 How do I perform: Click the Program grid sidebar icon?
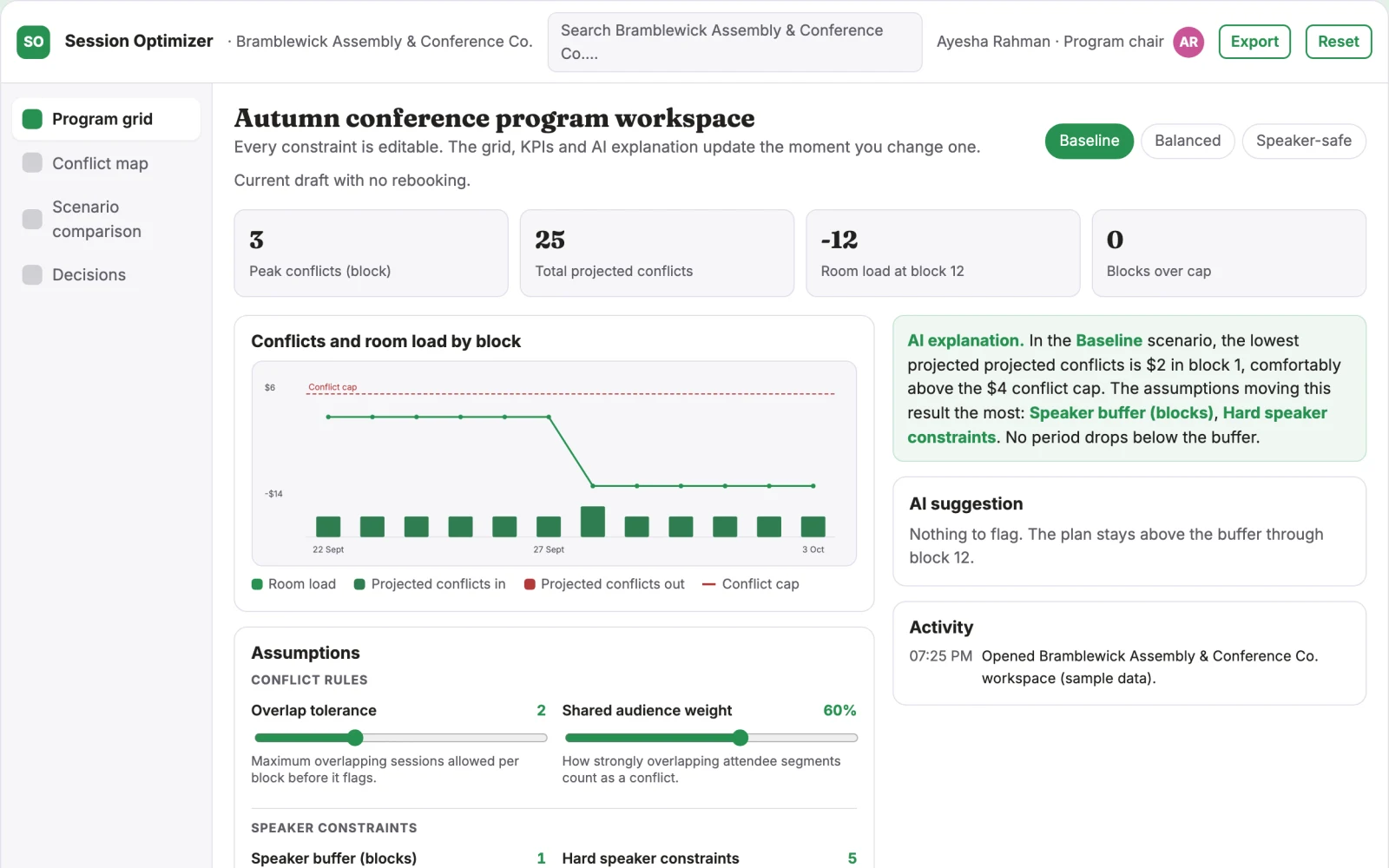(x=32, y=119)
